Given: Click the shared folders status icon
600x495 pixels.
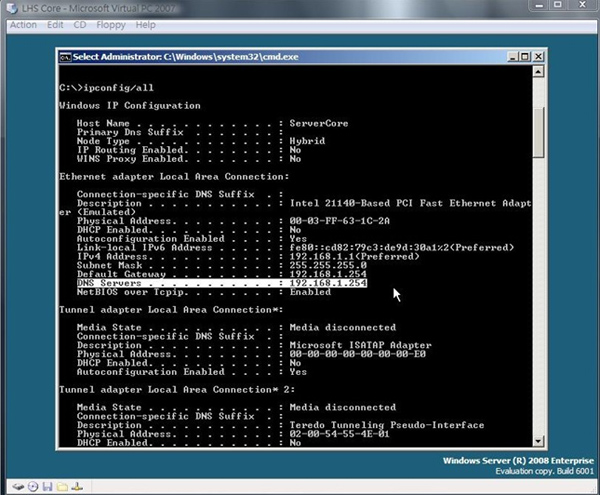Looking at the screenshot, I should pyautogui.click(x=61, y=486).
